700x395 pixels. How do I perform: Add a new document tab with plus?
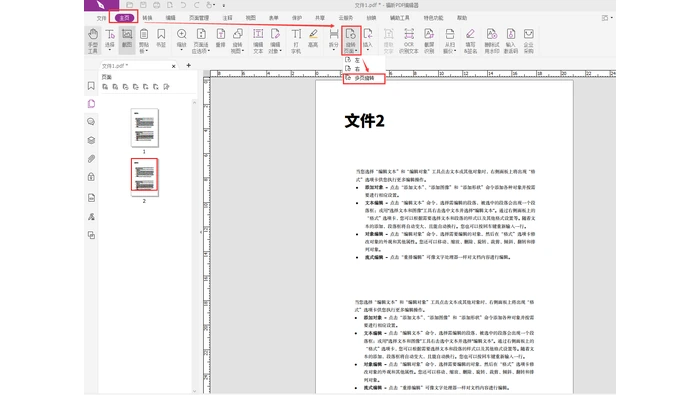(188, 65)
